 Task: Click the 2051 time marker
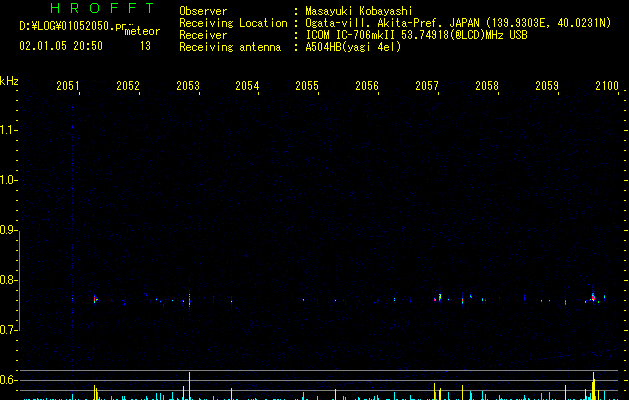coord(68,86)
